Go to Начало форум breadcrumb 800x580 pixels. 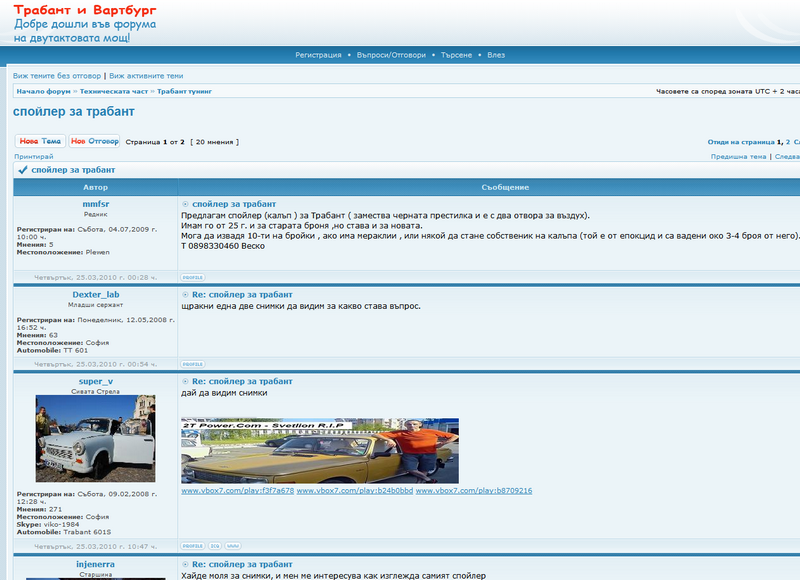click(43, 91)
